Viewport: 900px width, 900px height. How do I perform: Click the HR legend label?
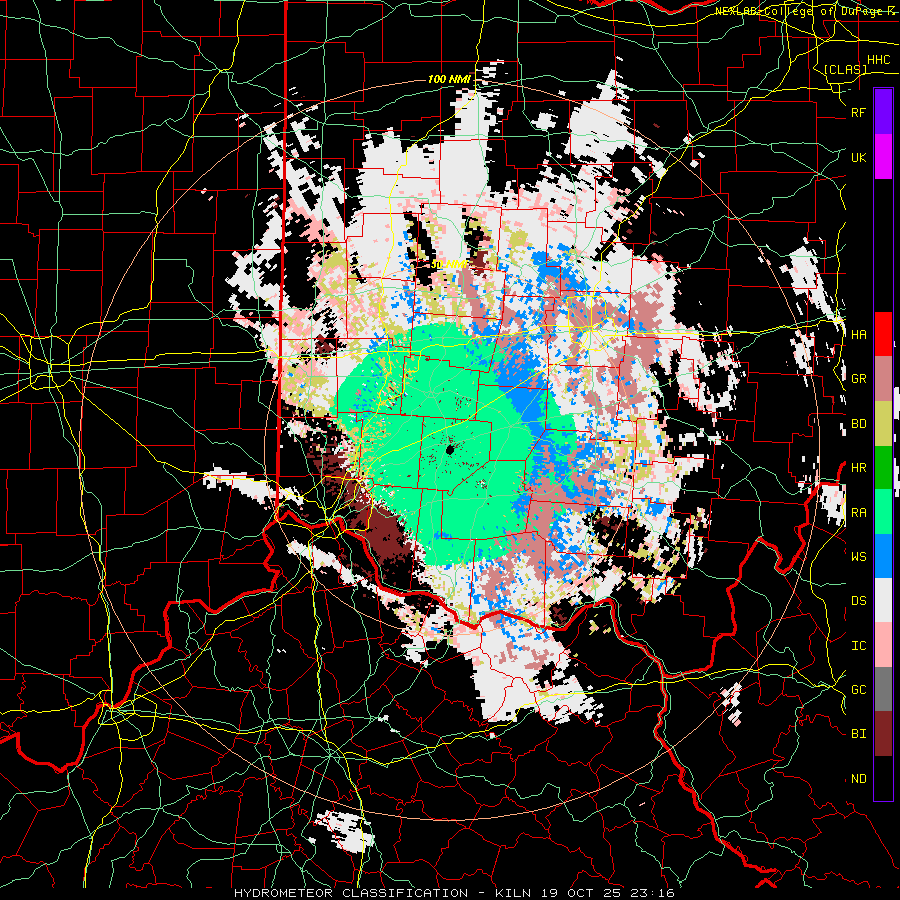(858, 468)
